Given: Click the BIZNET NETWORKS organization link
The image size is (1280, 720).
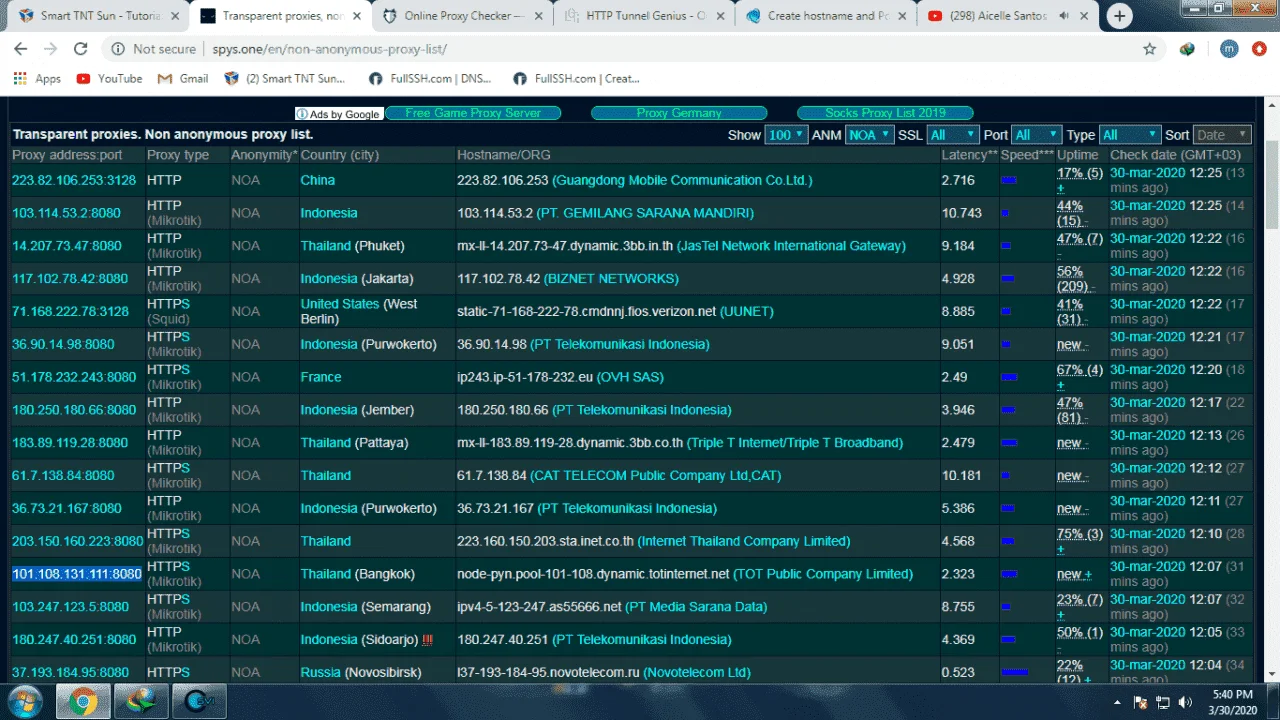Looking at the screenshot, I should tap(613, 278).
